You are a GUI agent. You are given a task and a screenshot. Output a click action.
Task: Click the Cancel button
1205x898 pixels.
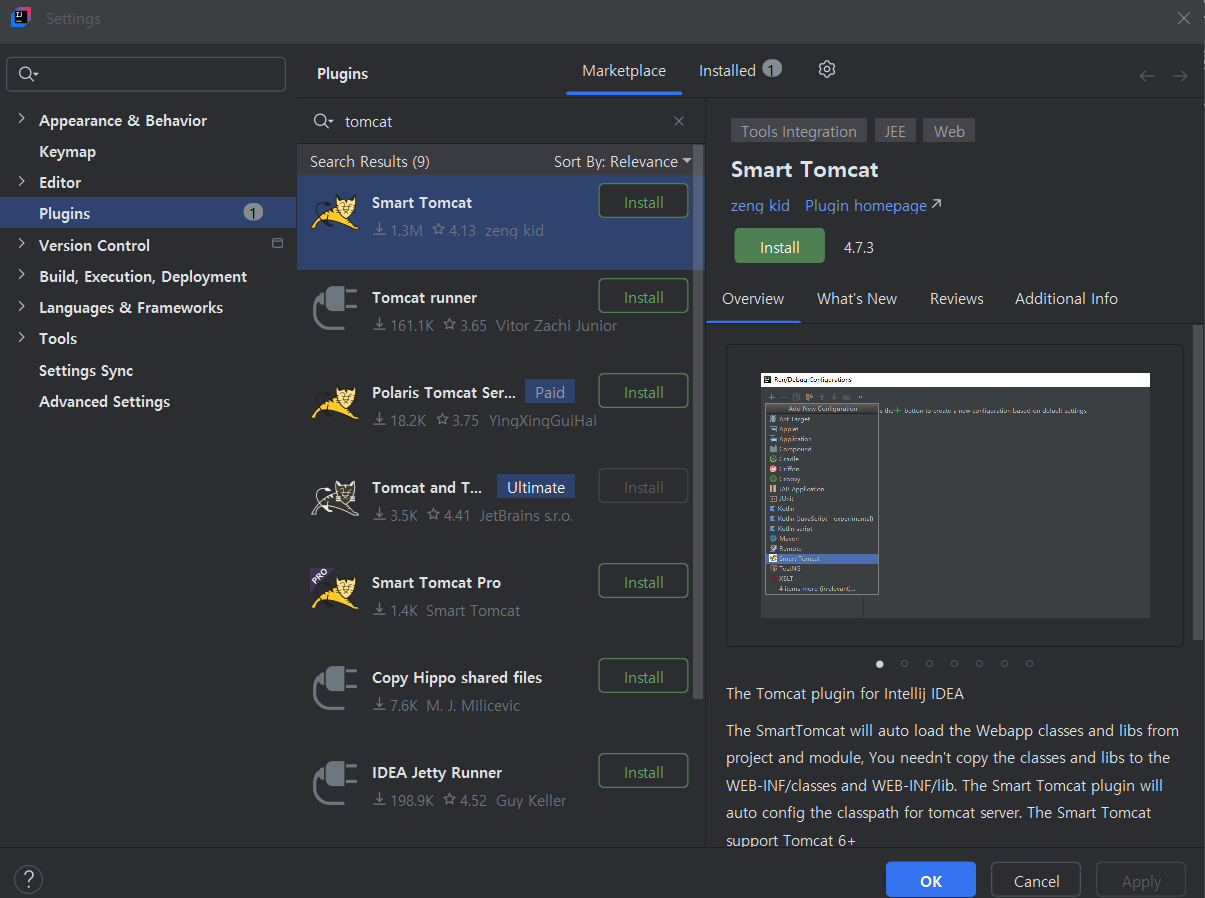[1036, 880]
